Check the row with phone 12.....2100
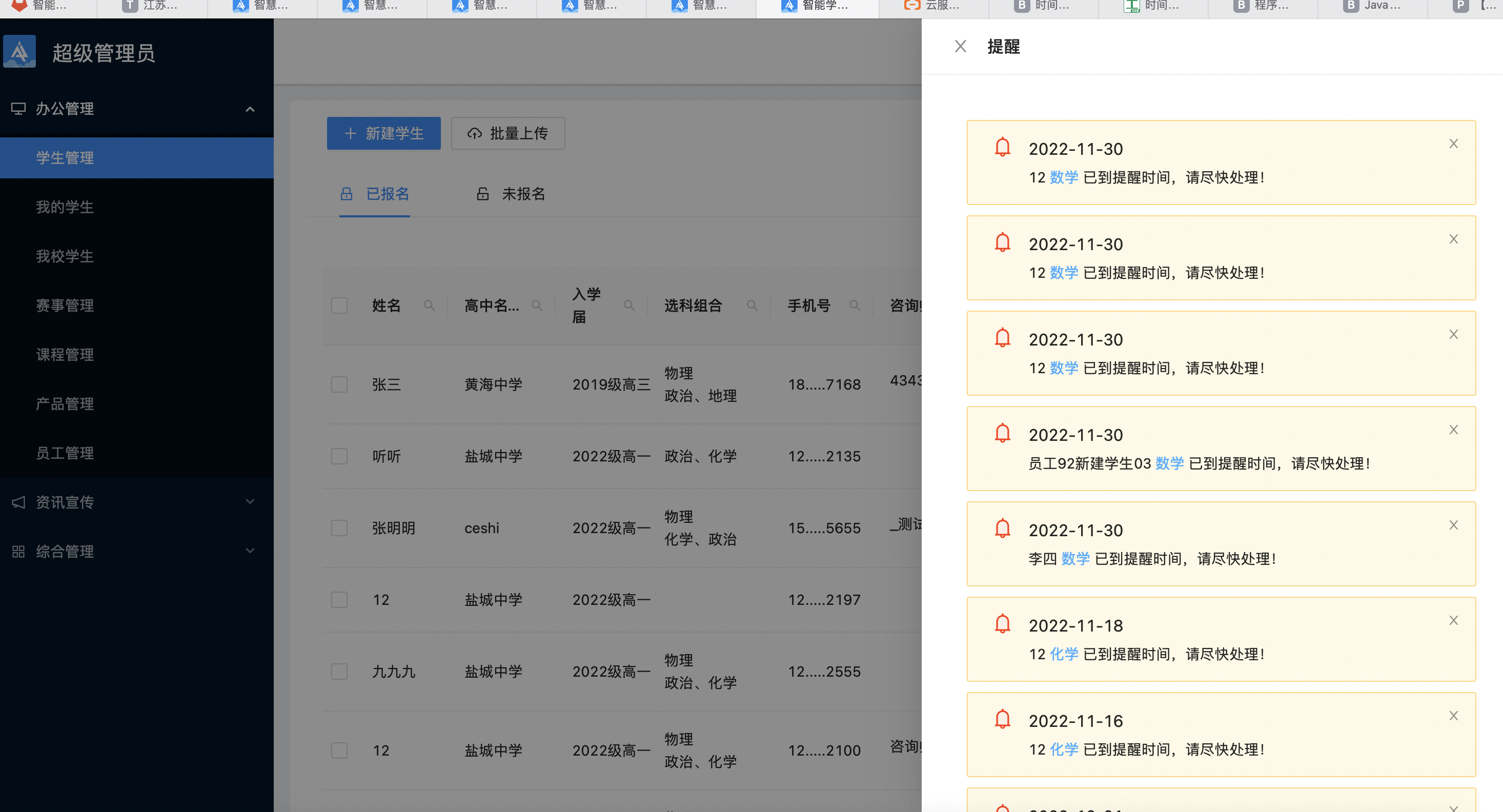Viewport: 1503px width, 812px height. click(339, 750)
